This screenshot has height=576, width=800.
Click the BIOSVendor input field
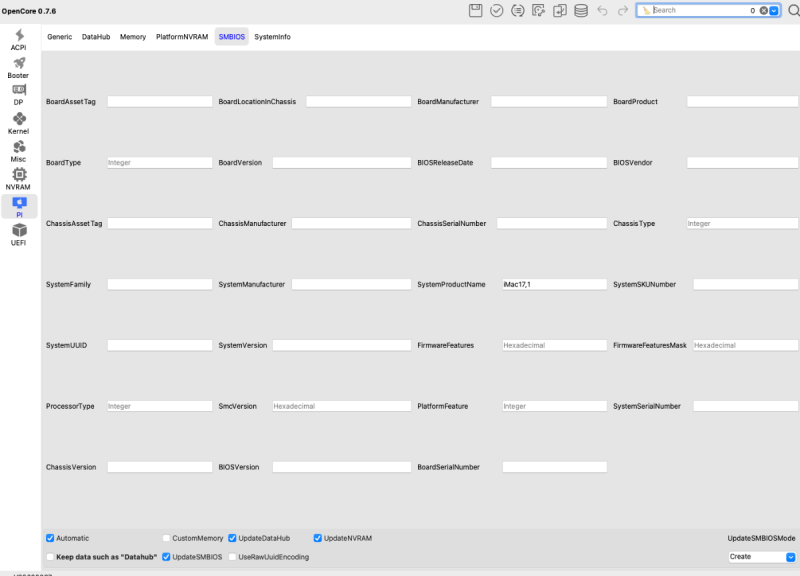point(742,163)
